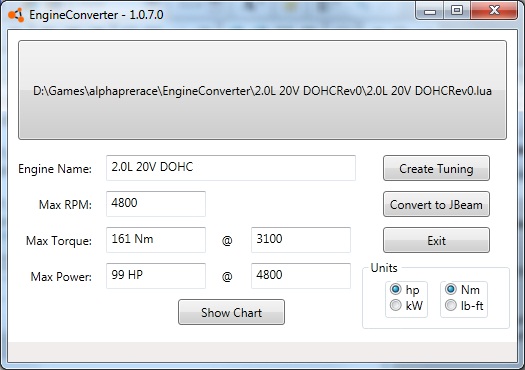Click the Max RPM input field

(156, 204)
